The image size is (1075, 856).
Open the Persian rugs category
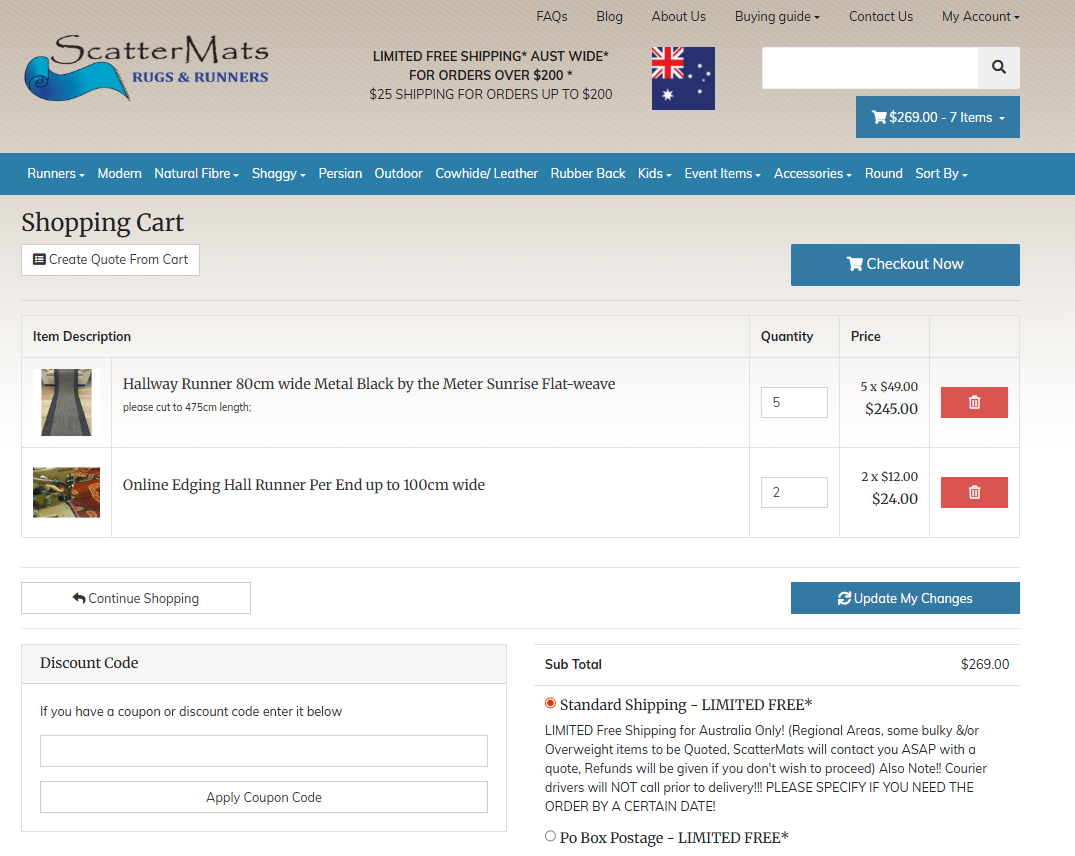pyautogui.click(x=340, y=173)
